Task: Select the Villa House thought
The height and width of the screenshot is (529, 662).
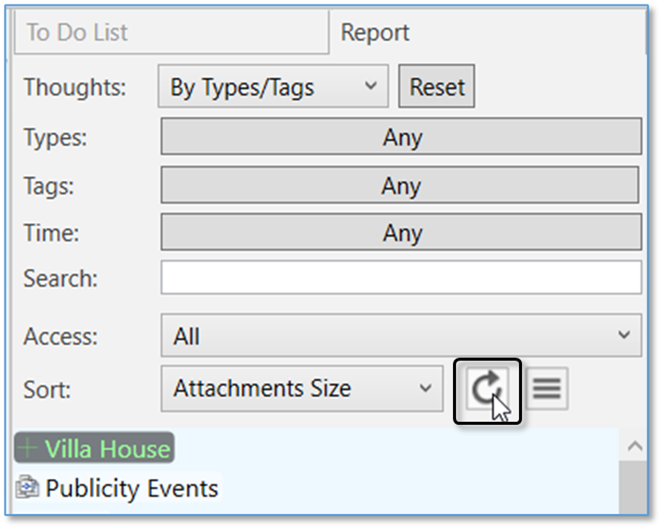Action: (106, 449)
